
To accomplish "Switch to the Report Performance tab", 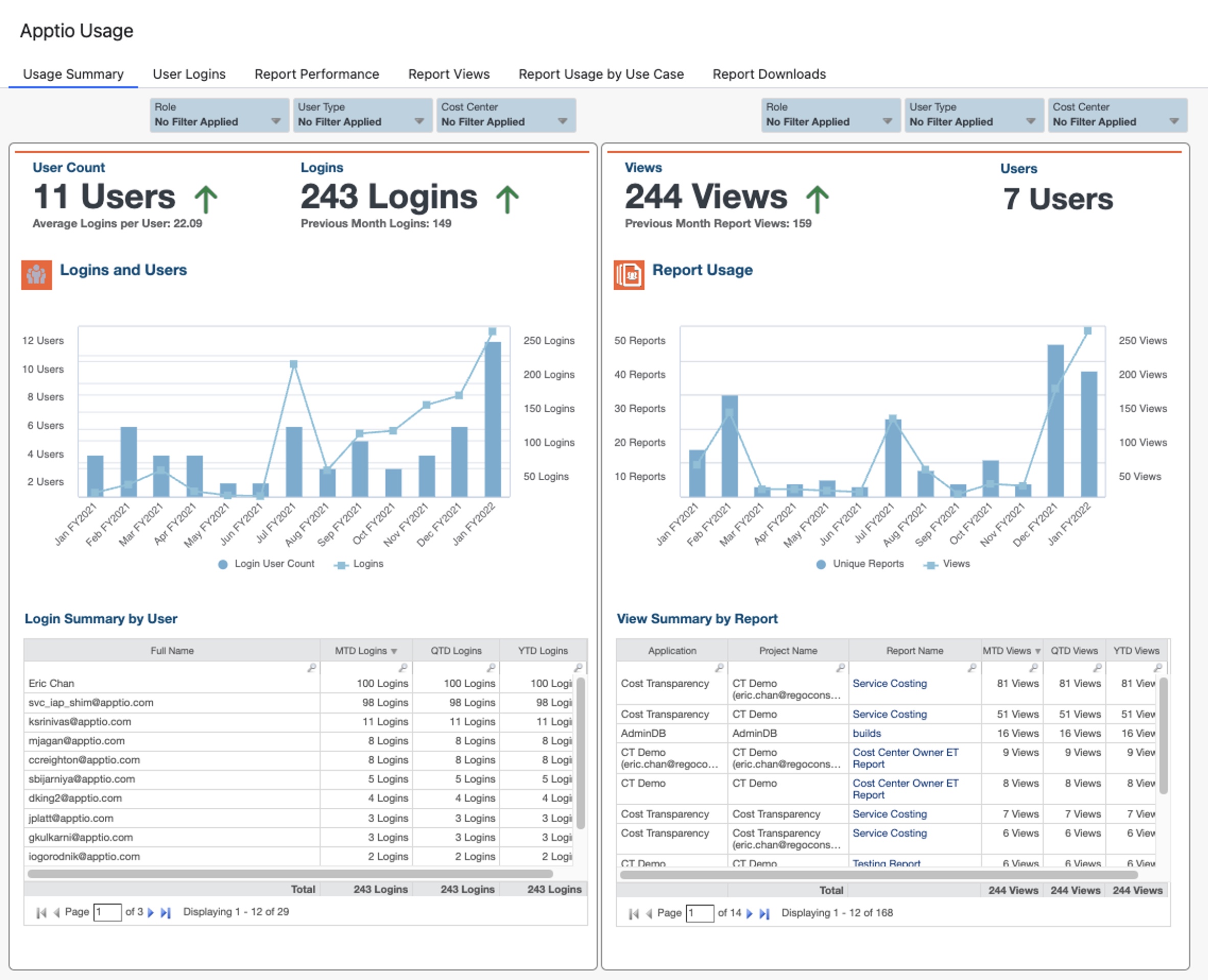I will 317,74.
